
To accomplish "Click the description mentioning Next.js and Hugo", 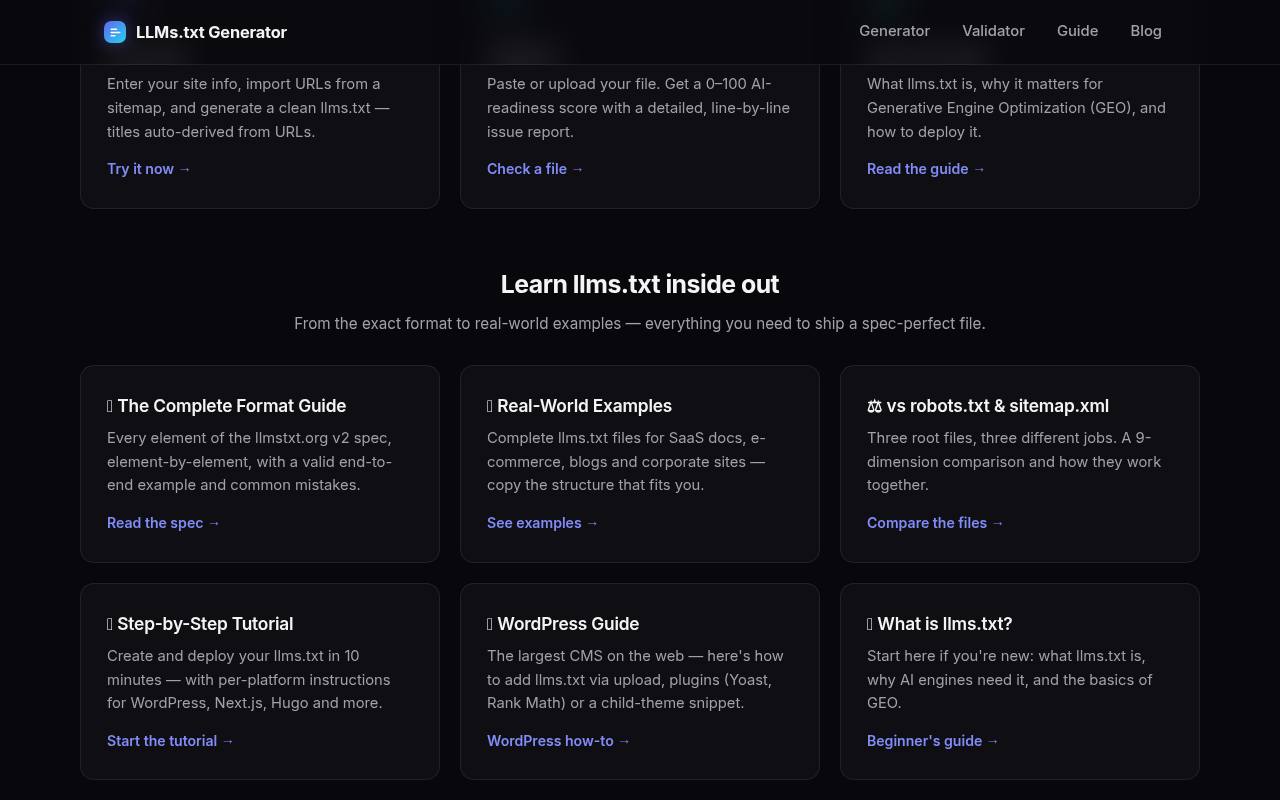I will pos(249,679).
